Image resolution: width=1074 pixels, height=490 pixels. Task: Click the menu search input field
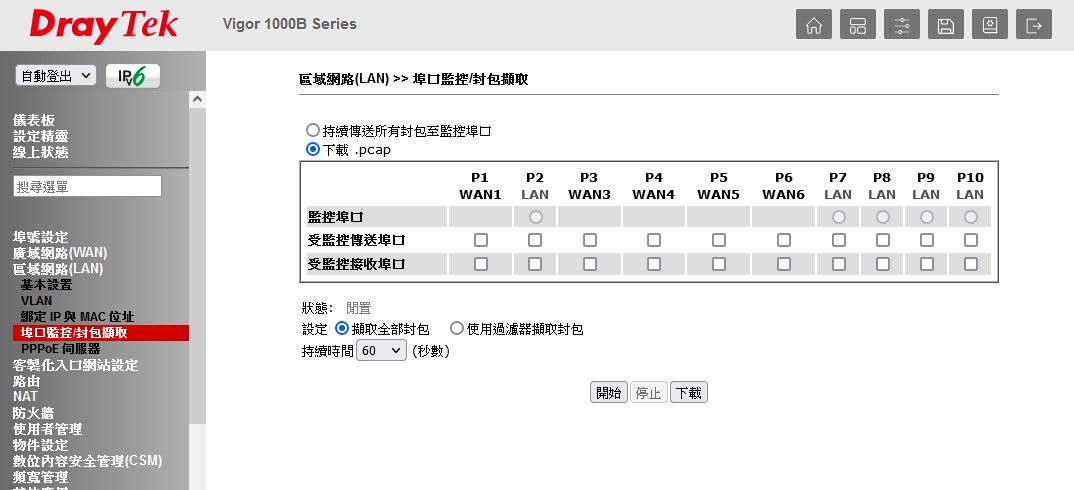[x=87, y=186]
